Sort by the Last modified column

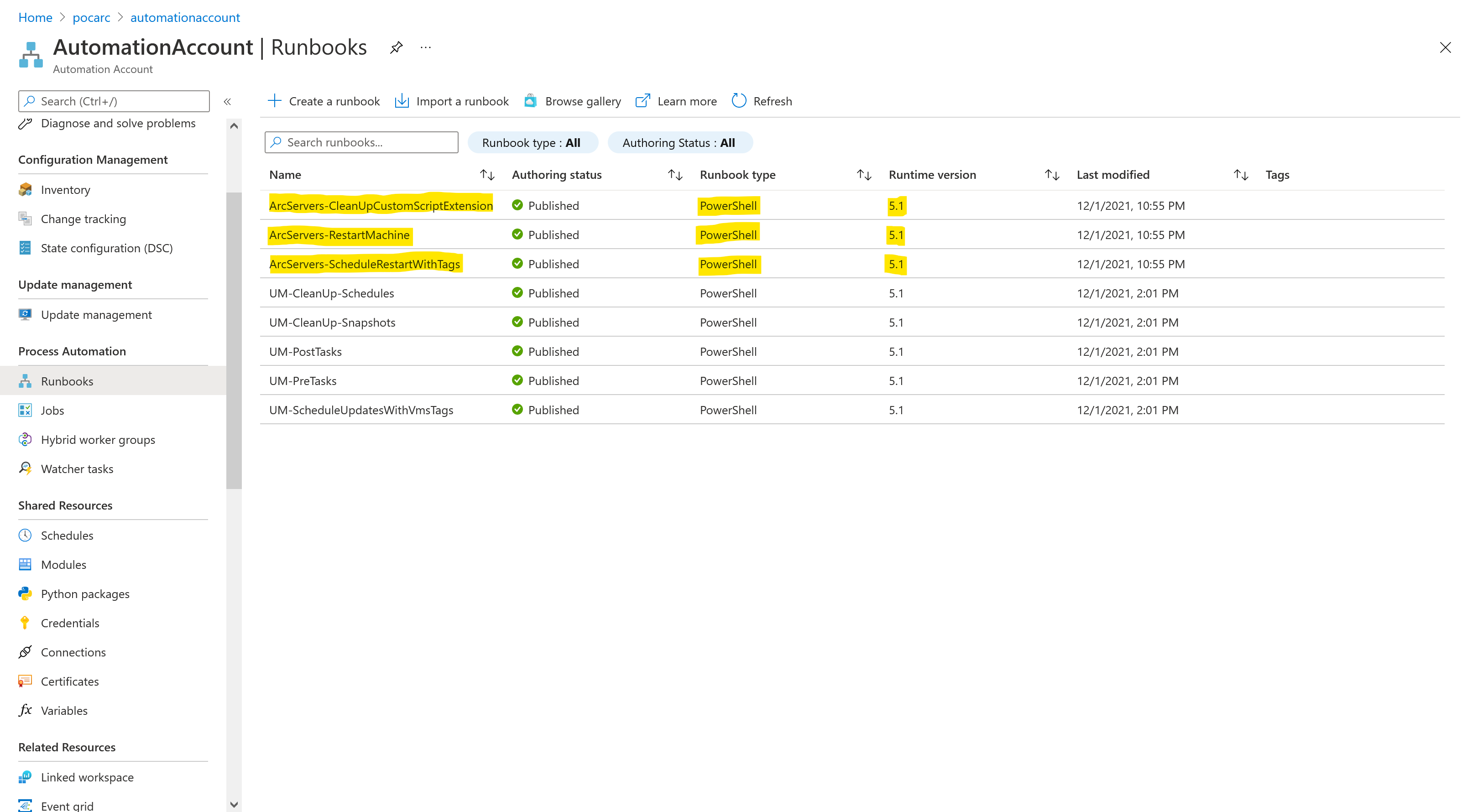(x=1241, y=175)
